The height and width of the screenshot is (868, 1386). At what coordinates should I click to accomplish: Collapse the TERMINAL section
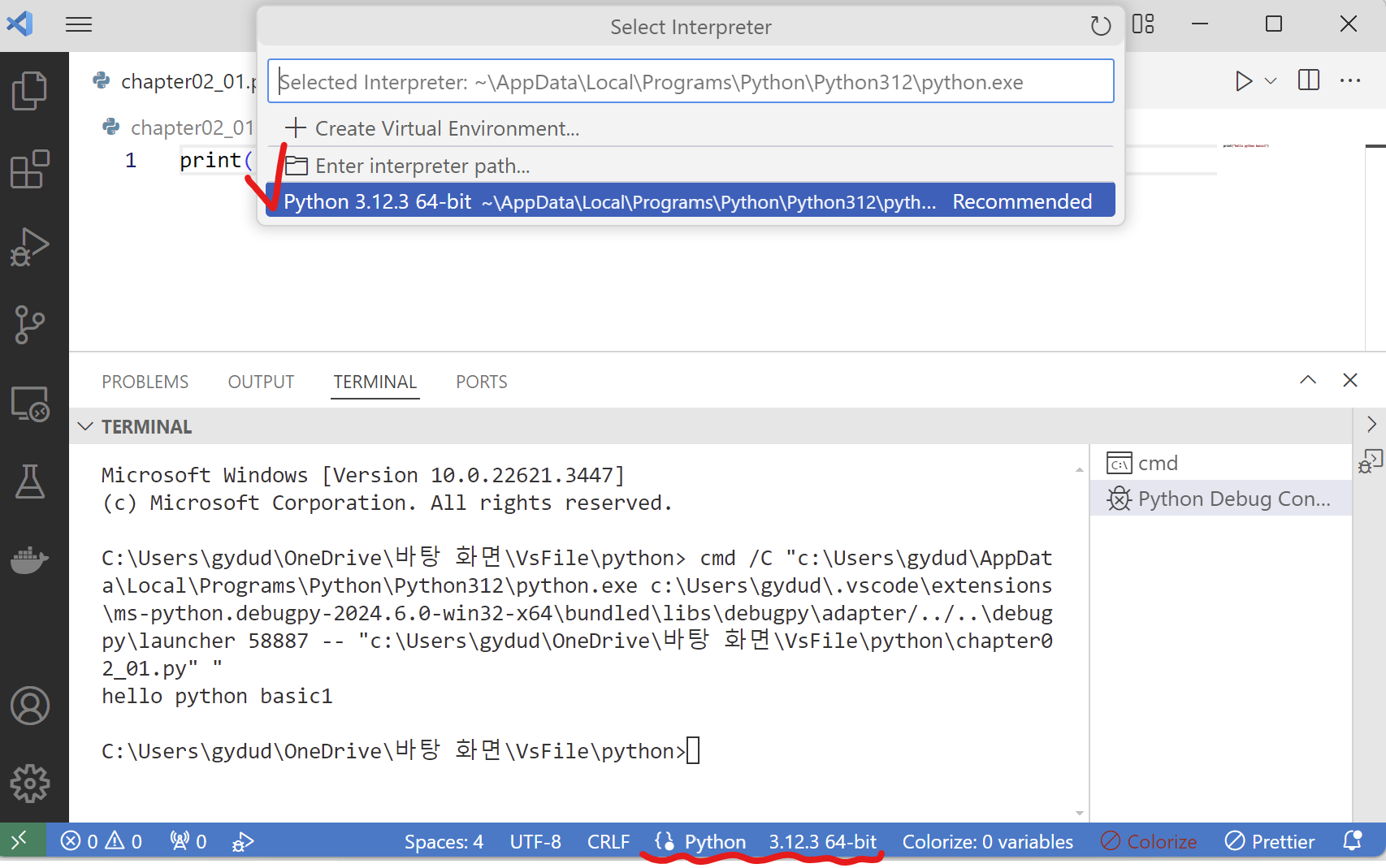tap(85, 426)
